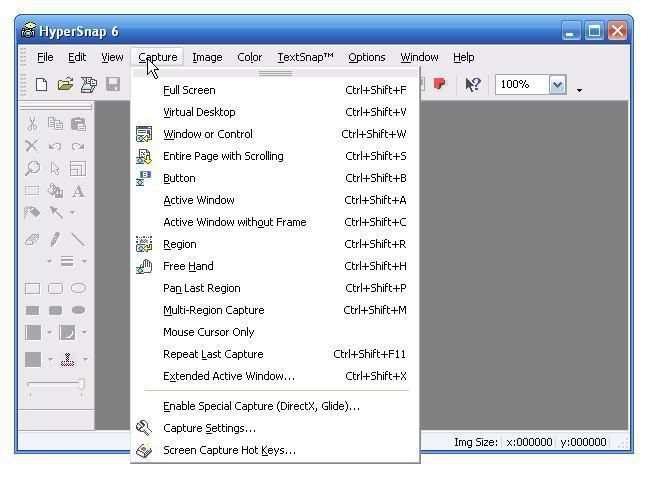649x502 pixels.
Task: Click the rubber stamp tool icon
Action: click(67, 359)
